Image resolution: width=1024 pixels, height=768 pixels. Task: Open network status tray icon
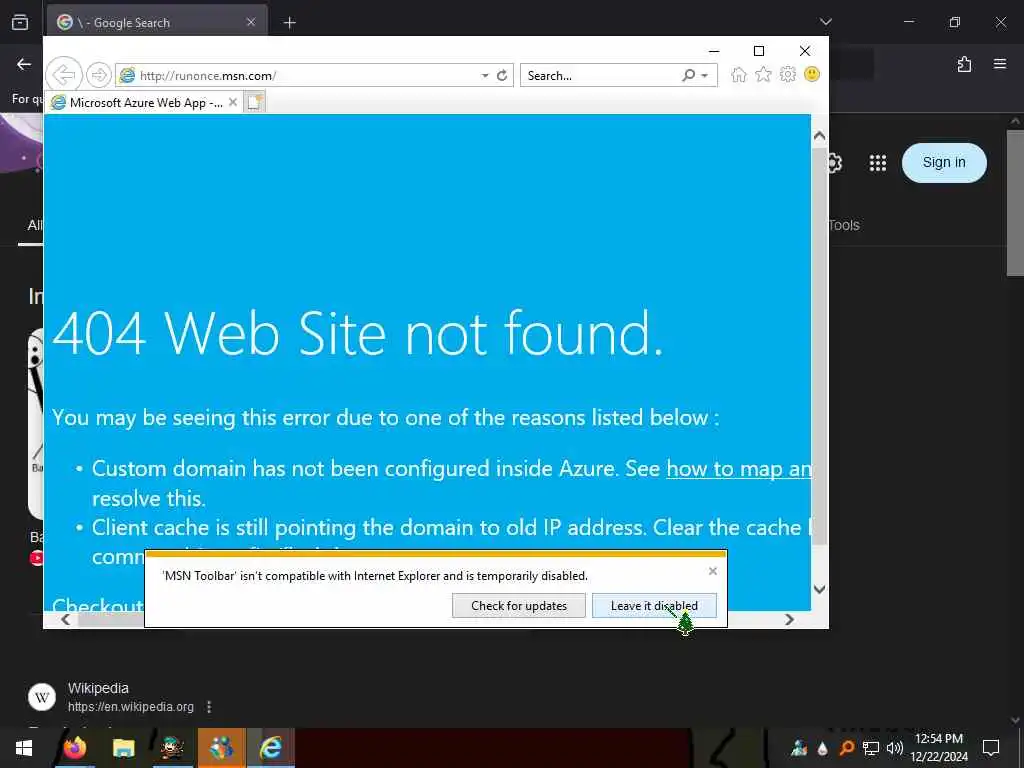[871, 748]
